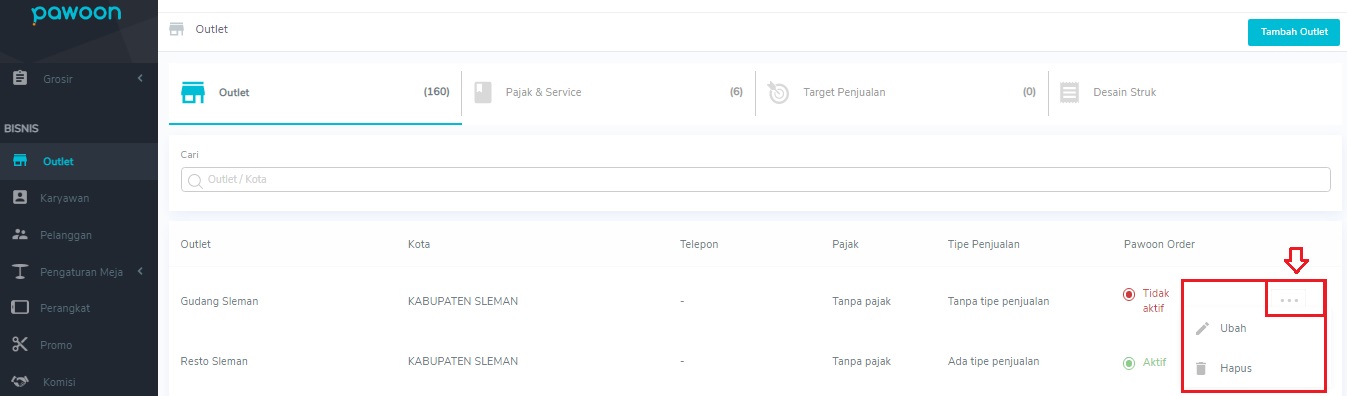Click the Outlet header store icon
Screen dimensions: 1347x396
coord(177,29)
